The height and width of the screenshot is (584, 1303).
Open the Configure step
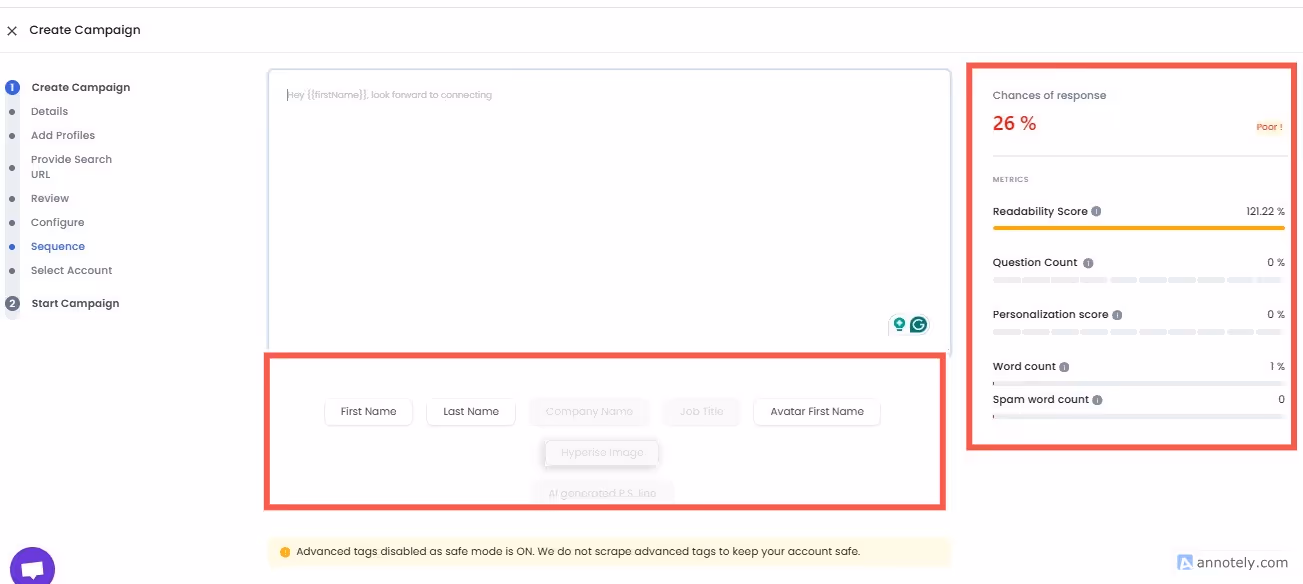point(57,222)
